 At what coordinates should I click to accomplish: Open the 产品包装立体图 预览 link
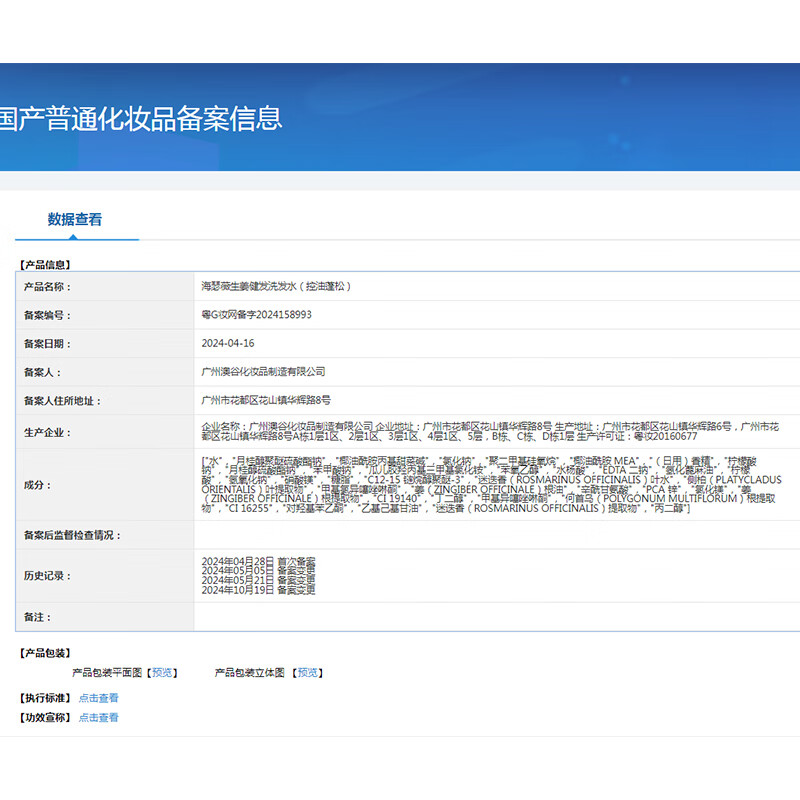coord(308,671)
